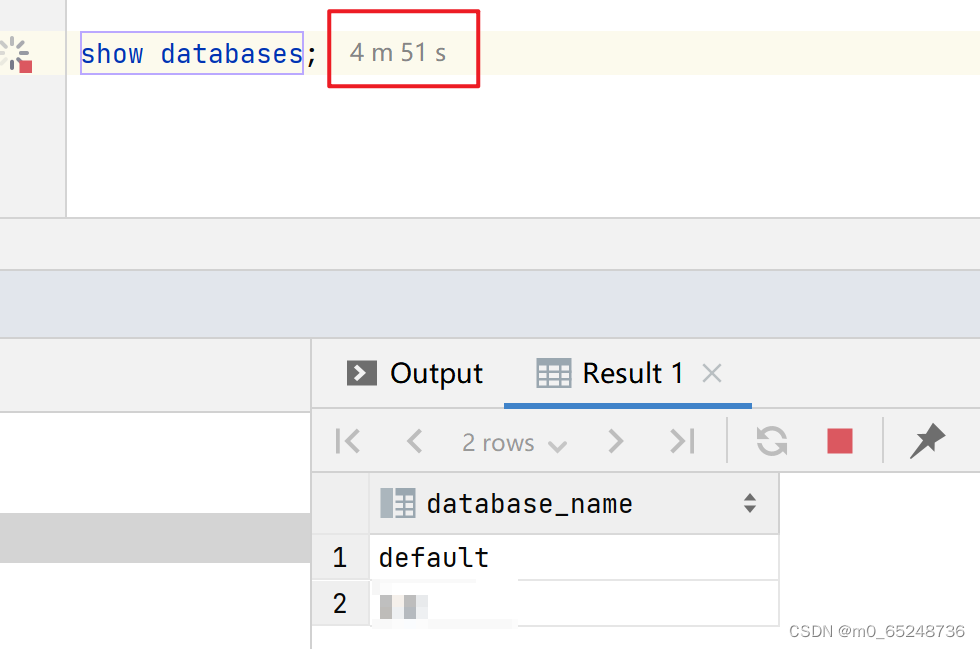Click the database_name column type icon
Screen dimensions: 980x649
[x=398, y=503]
